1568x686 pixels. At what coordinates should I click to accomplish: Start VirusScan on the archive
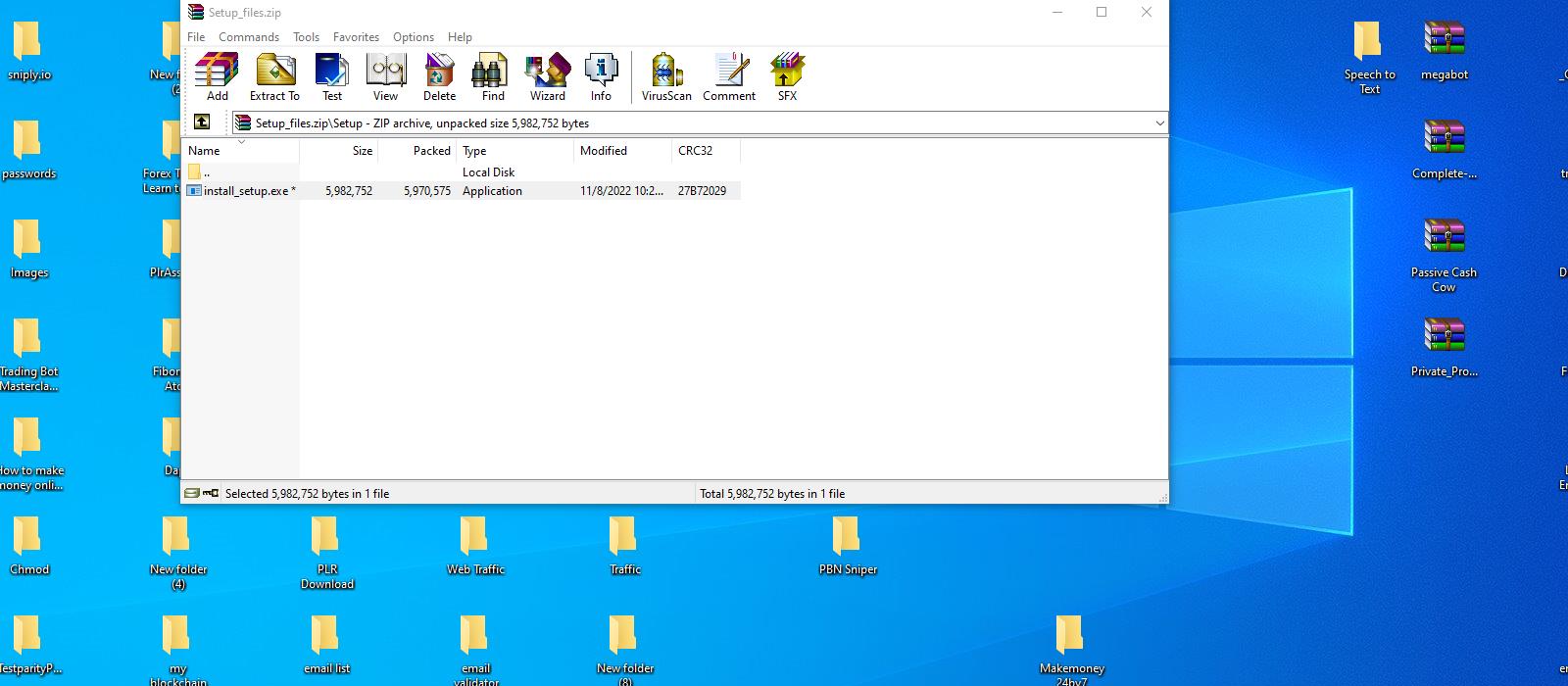[666, 76]
